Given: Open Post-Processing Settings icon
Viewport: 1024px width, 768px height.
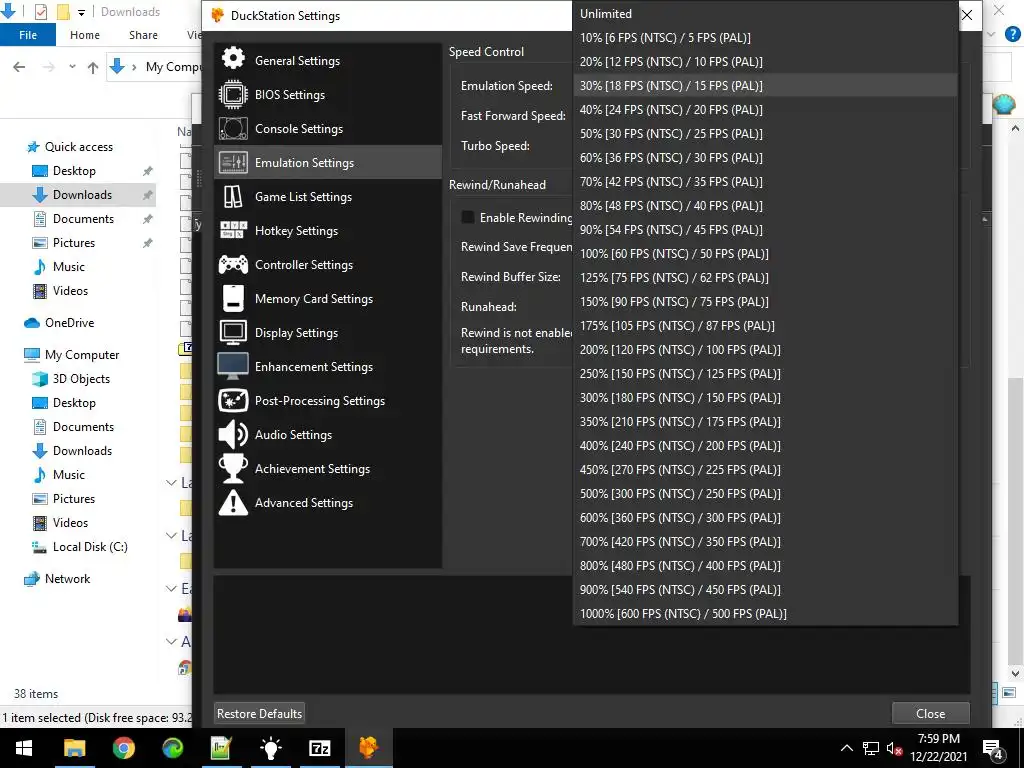Looking at the screenshot, I should (x=233, y=400).
